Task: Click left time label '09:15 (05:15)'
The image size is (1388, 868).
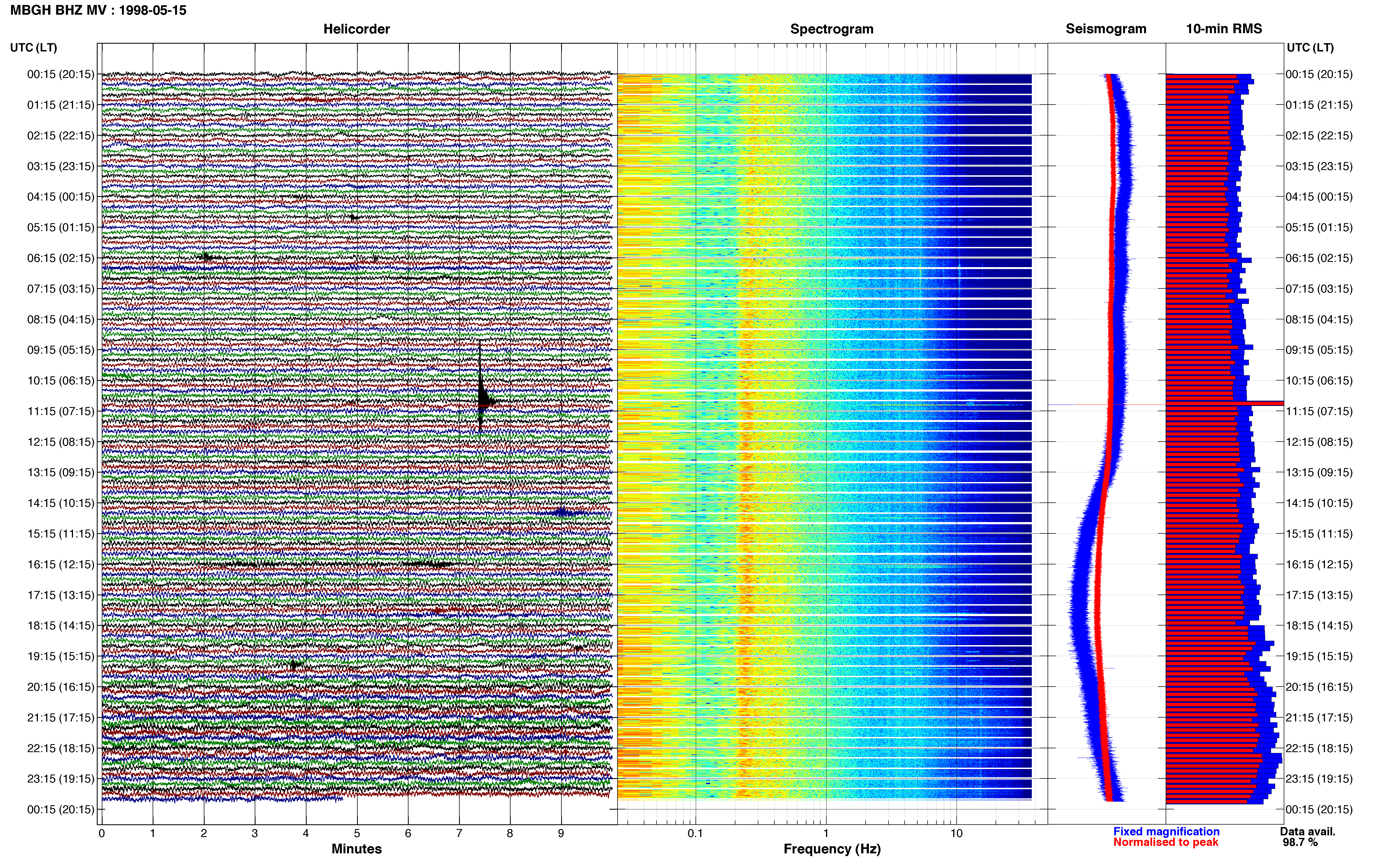Action: pyautogui.click(x=61, y=350)
